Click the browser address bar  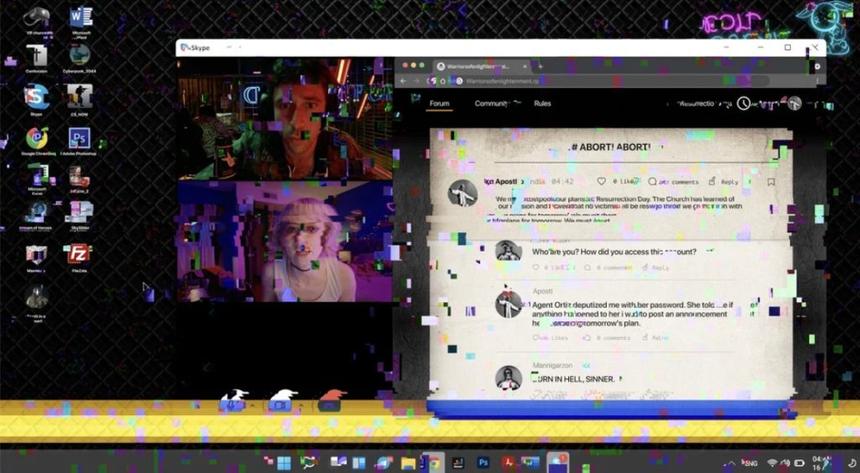600,81
